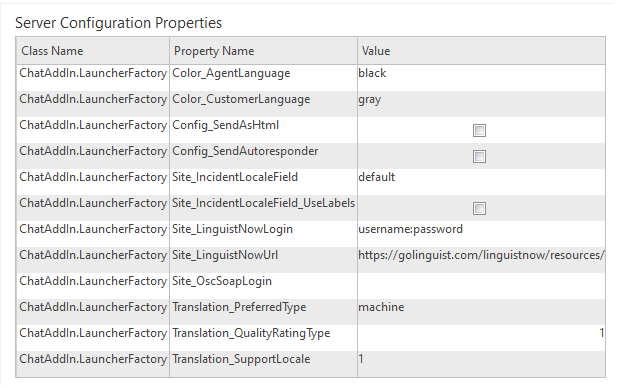This screenshot has width=617, height=388.
Task: Check the Site_IncidentLocaleField_UseLabels checkbox
Action: click(x=479, y=208)
